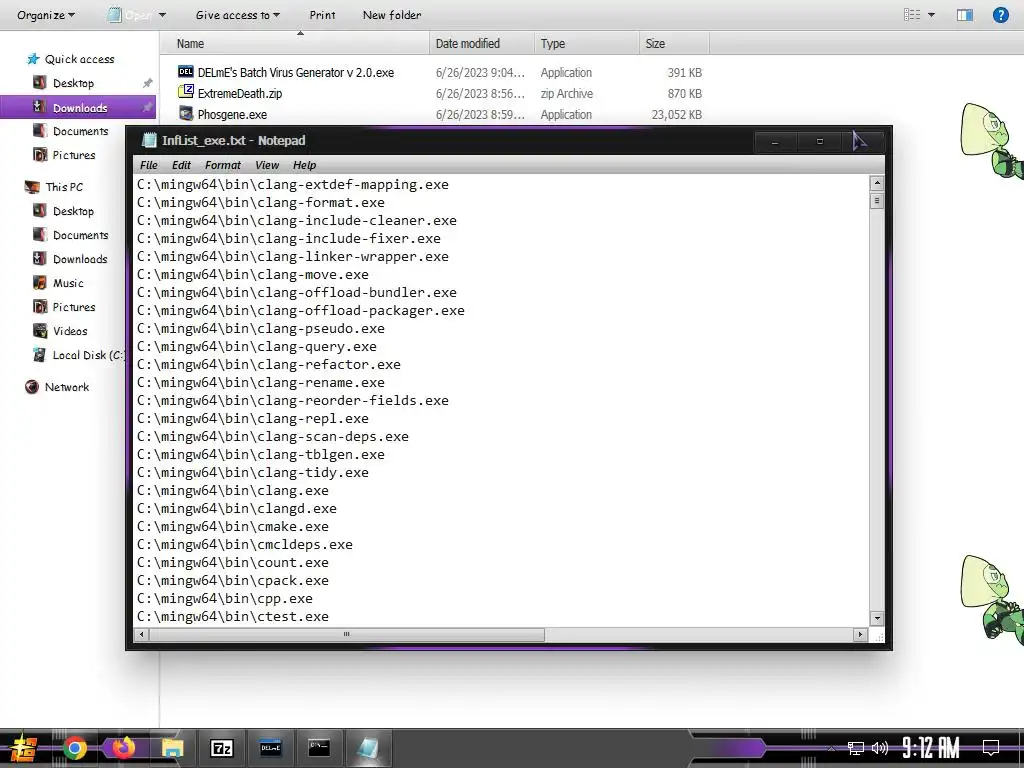Click the Print button in Explorer

(x=322, y=15)
